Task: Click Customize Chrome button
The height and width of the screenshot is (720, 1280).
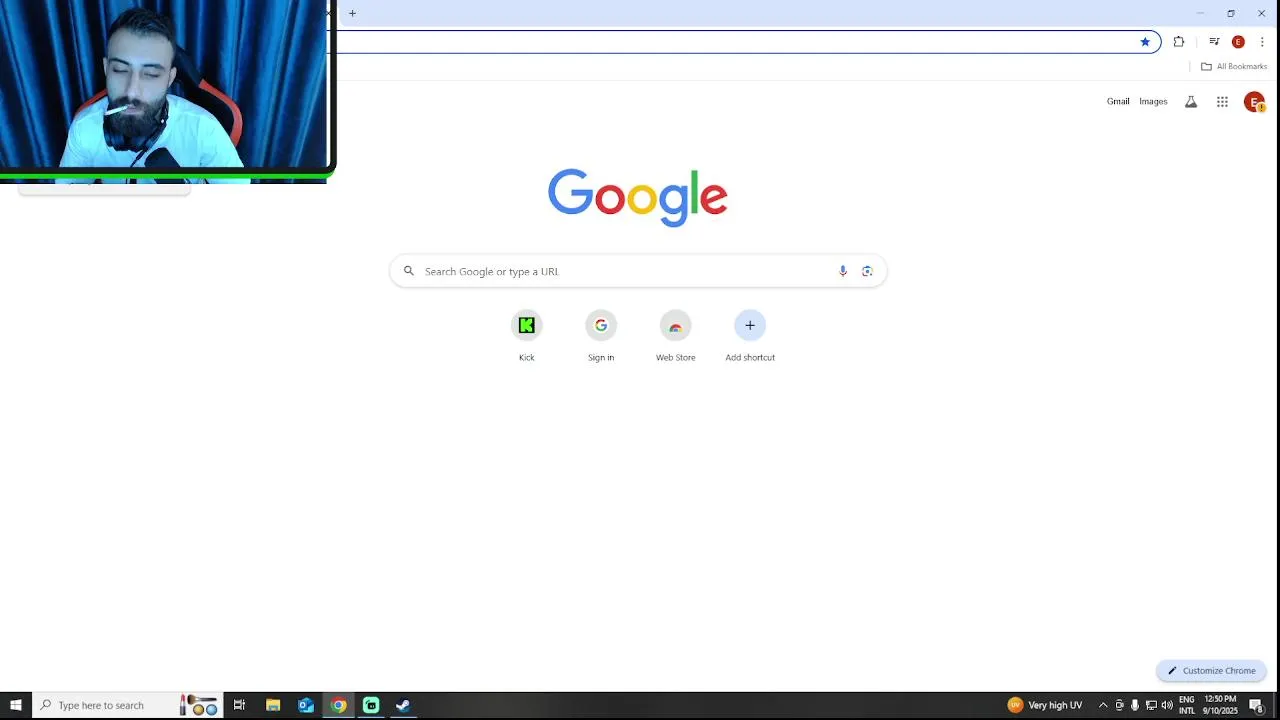Action: pyautogui.click(x=1211, y=671)
